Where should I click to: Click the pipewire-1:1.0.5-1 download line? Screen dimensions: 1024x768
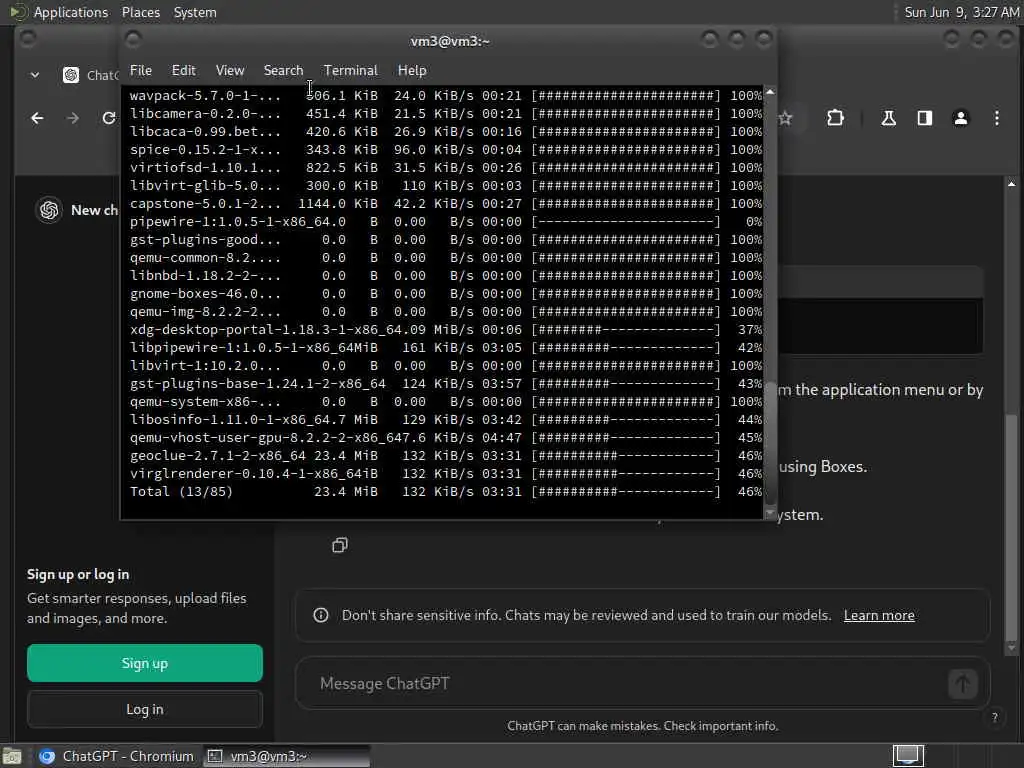pos(445,221)
